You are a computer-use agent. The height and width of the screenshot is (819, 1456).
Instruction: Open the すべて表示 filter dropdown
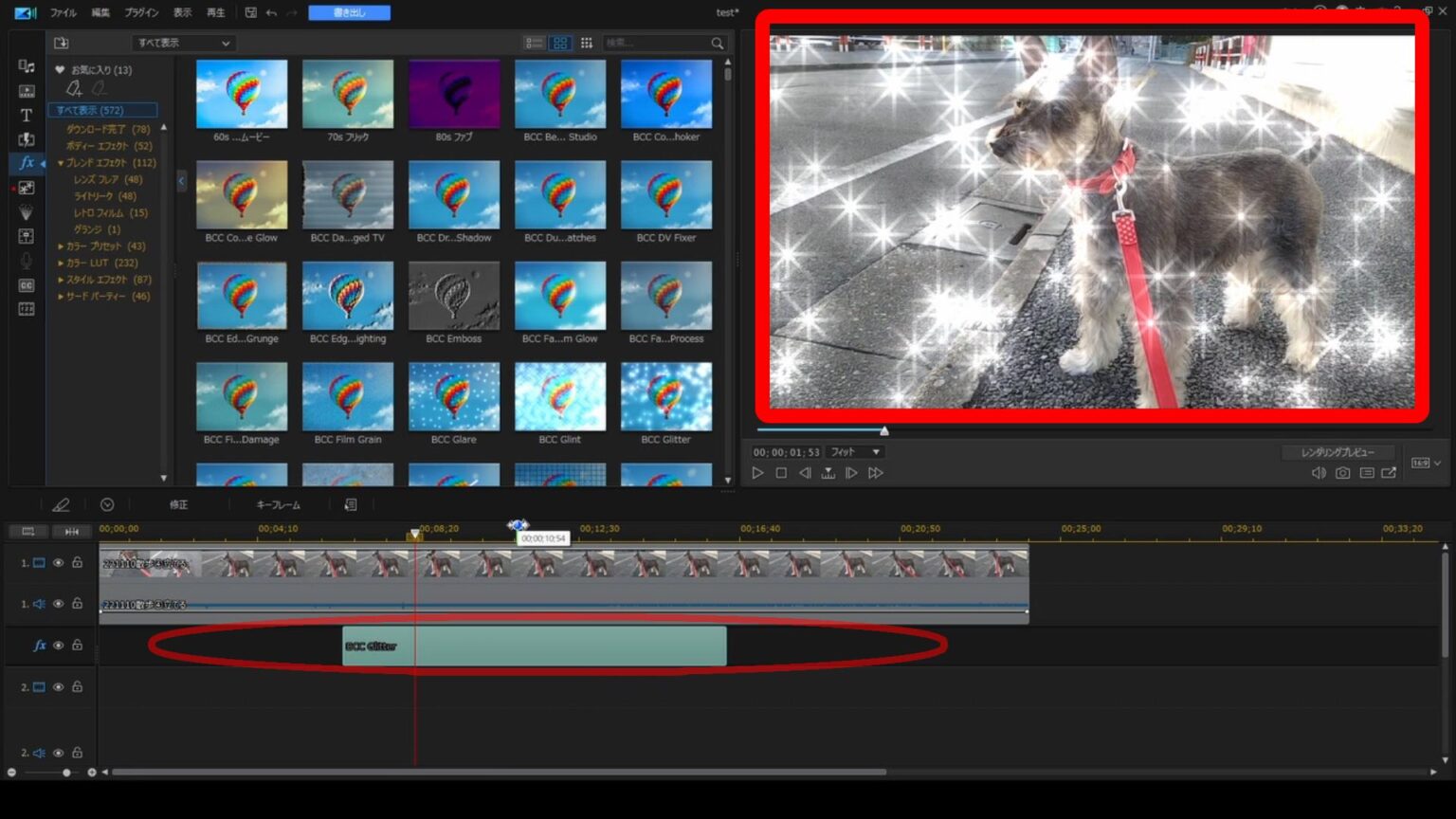183,43
